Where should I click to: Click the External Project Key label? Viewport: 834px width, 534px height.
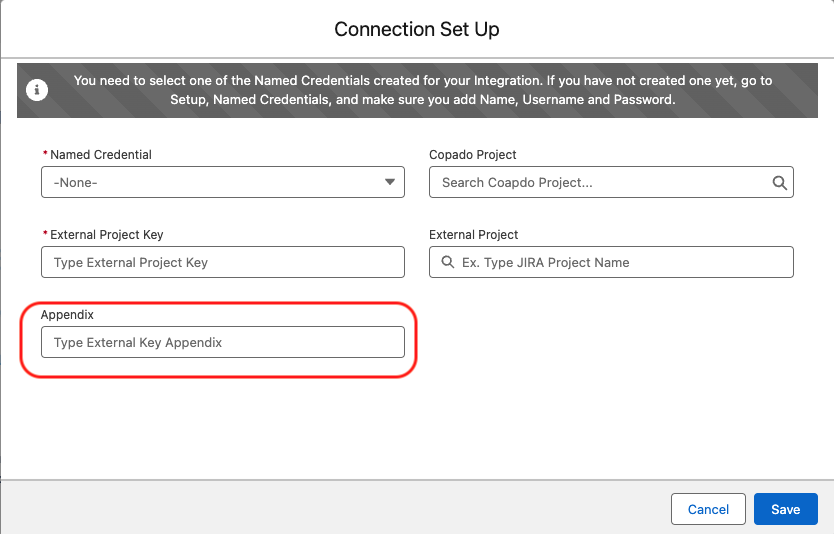point(107,235)
